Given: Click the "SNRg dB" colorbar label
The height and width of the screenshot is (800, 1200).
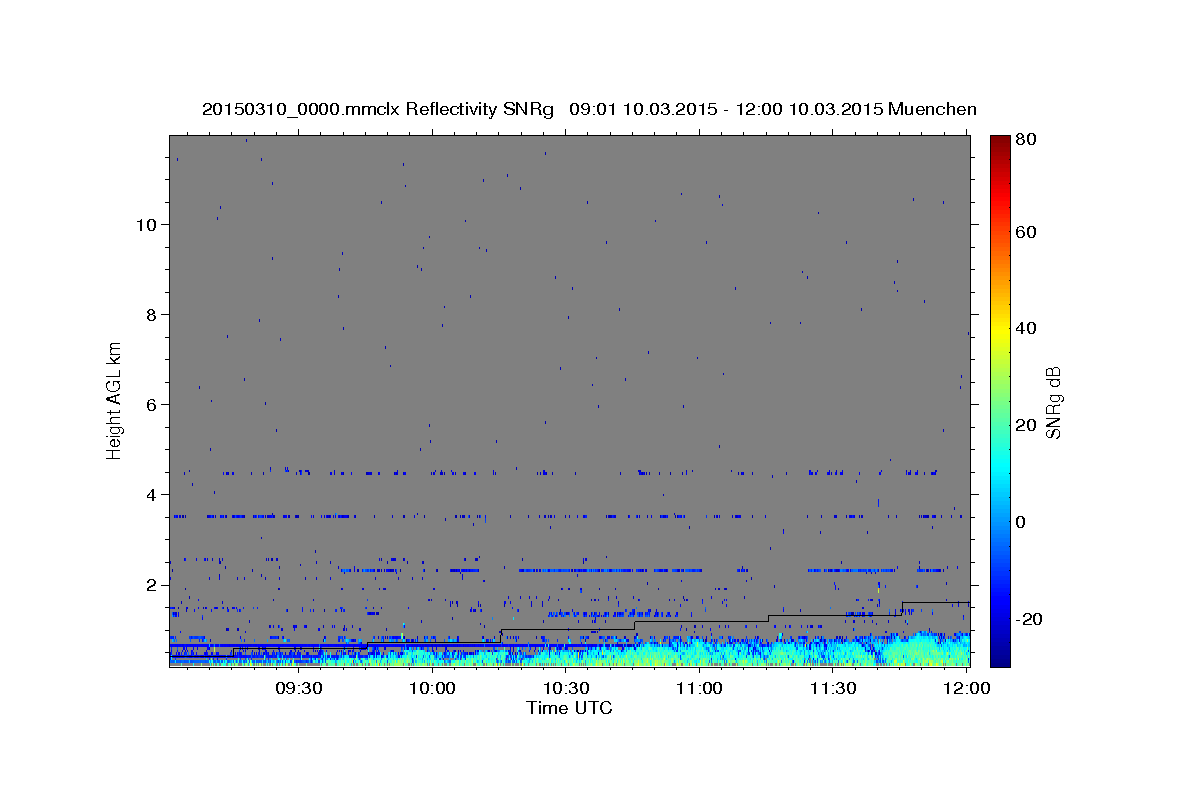Looking at the screenshot, I should tap(1053, 402).
